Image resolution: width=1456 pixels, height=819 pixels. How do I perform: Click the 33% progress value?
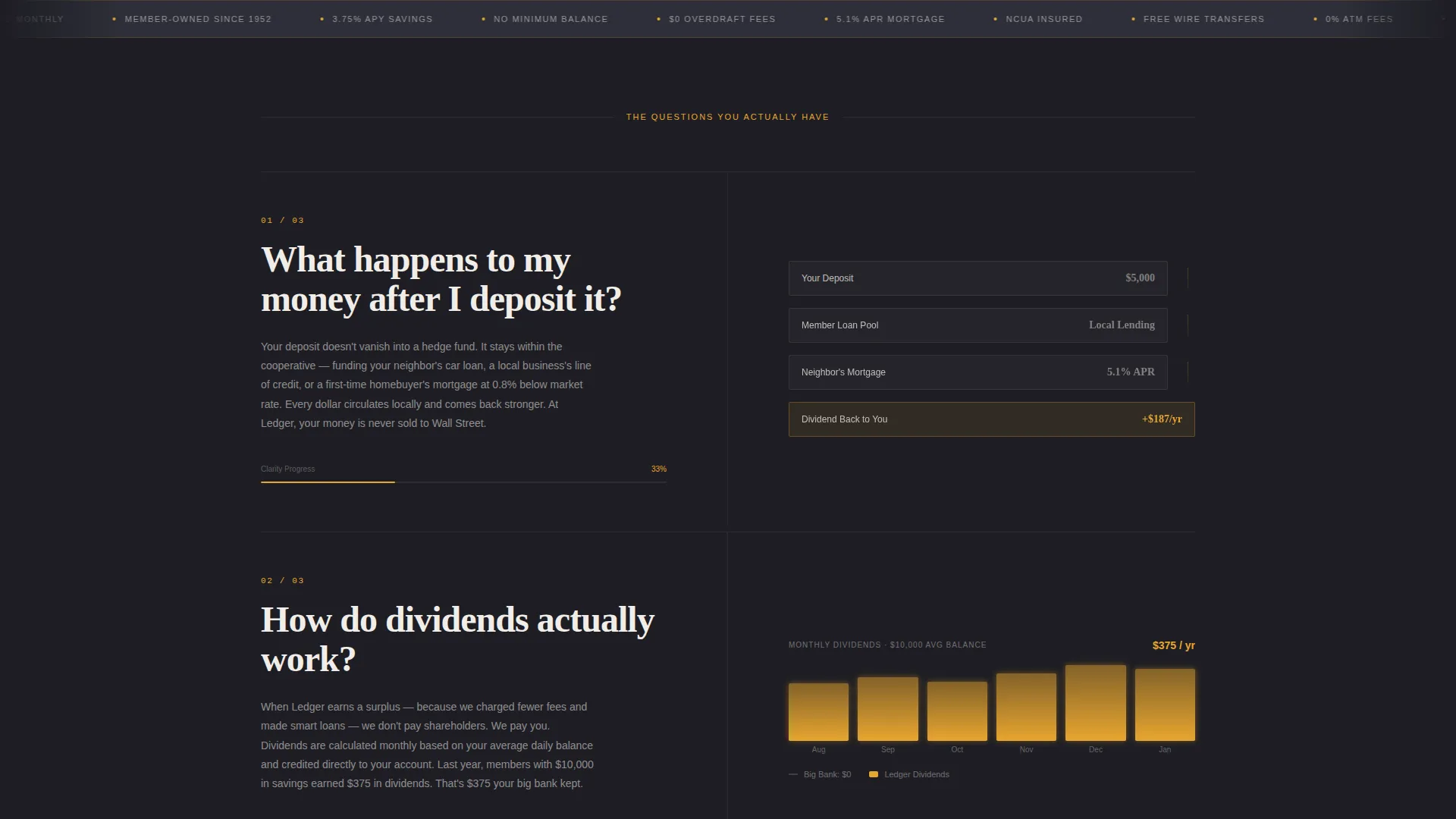point(658,469)
